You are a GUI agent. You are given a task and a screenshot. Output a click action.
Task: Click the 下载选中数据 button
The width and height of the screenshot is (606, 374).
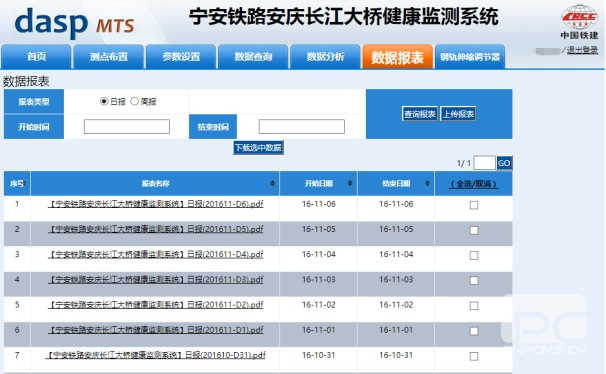coord(258,148)
